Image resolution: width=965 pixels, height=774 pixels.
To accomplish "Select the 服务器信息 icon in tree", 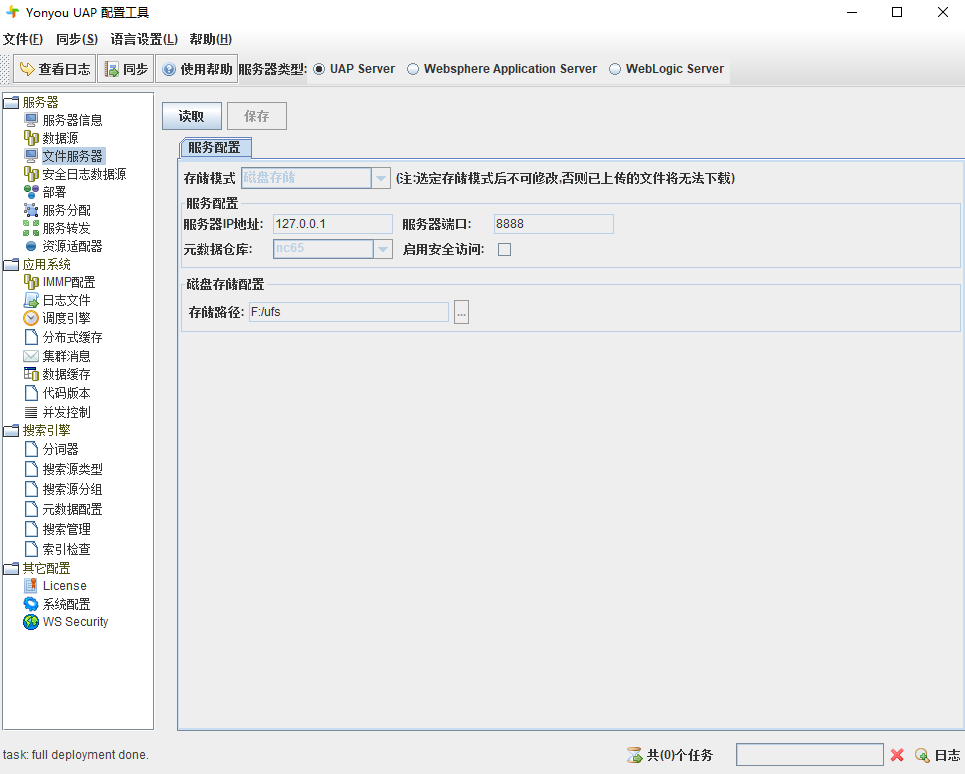I will (31, 120).
